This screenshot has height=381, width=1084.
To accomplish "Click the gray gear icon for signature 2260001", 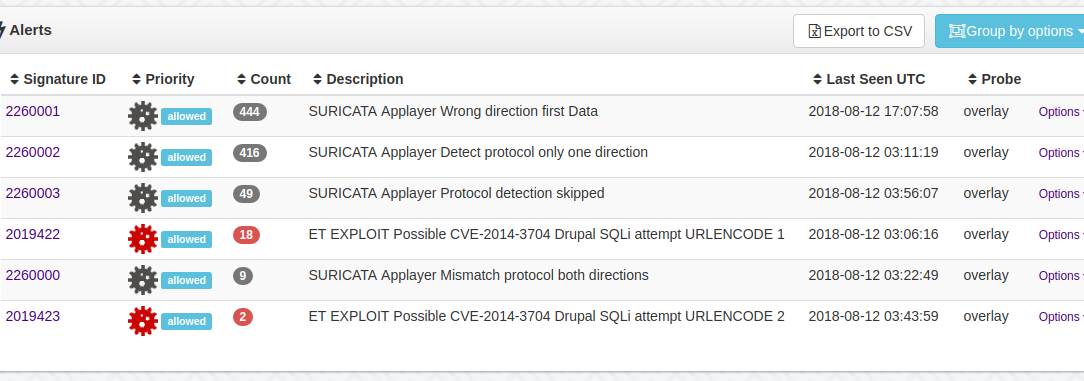I will [143, 116].
